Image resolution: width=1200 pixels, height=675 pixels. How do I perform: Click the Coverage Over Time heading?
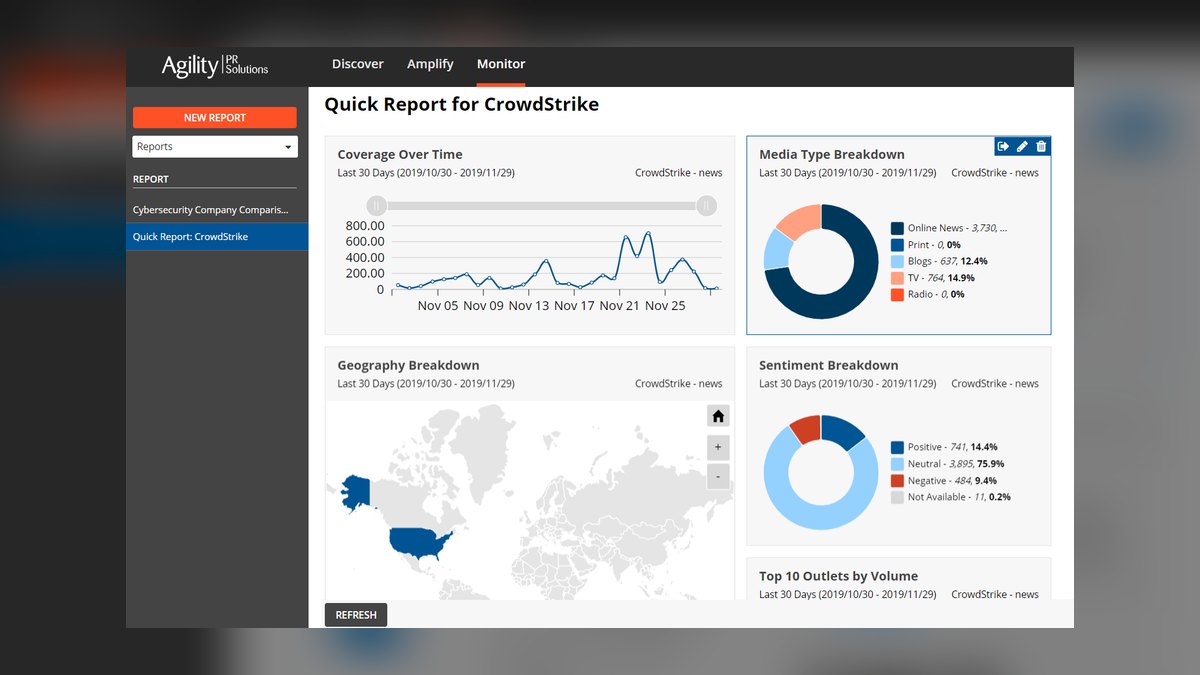pos(400,154)
